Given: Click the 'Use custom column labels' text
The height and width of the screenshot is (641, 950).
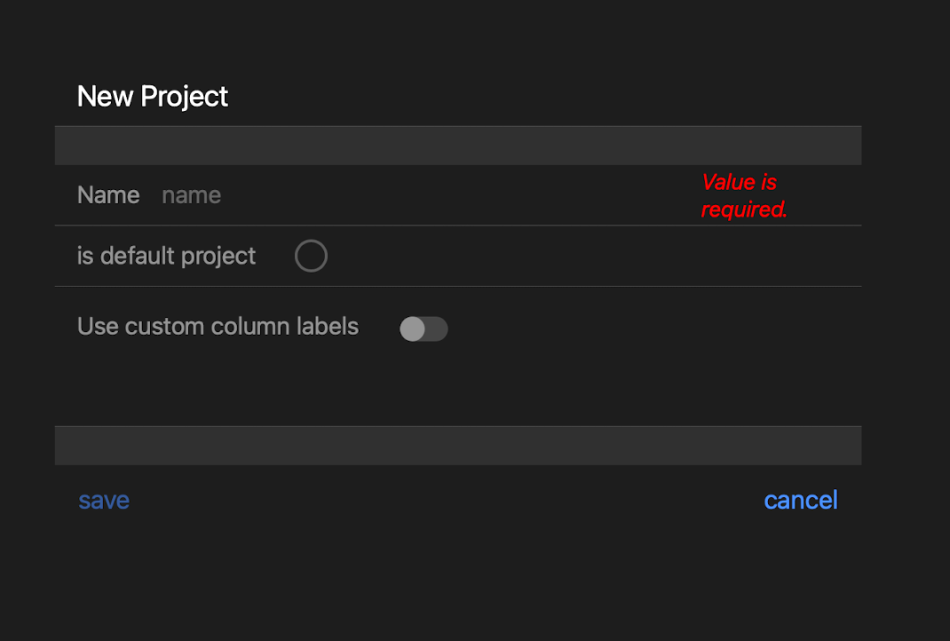Looking at the screenshot, I should 217,326.
